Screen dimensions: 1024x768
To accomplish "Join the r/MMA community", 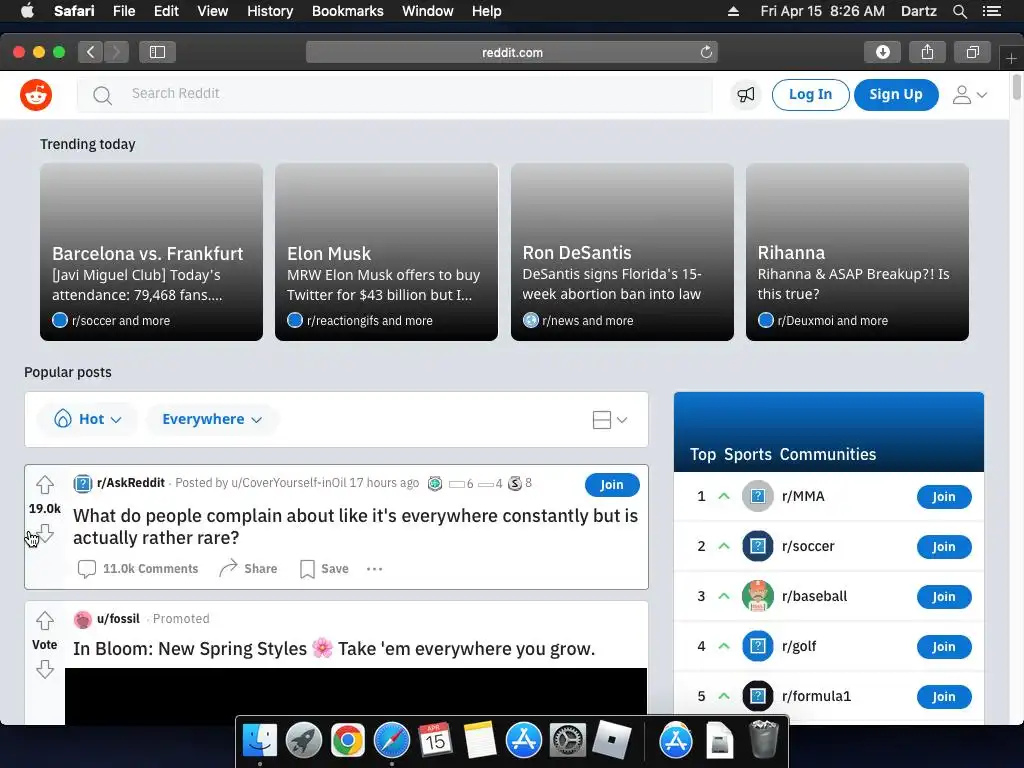I will click(x=944, y=497).
